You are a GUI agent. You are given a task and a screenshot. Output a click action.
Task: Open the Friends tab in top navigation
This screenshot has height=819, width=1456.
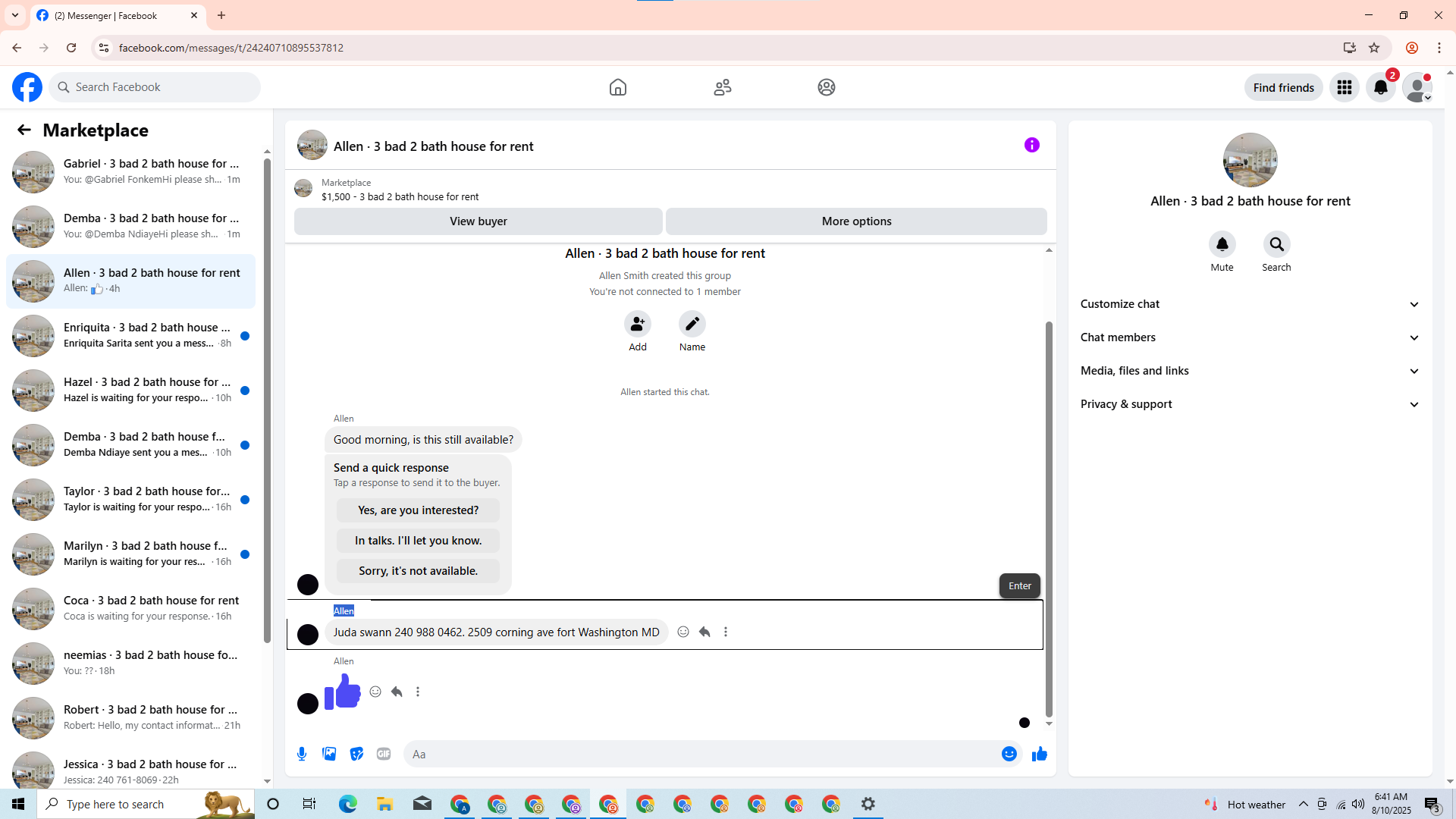pos(722,87)
